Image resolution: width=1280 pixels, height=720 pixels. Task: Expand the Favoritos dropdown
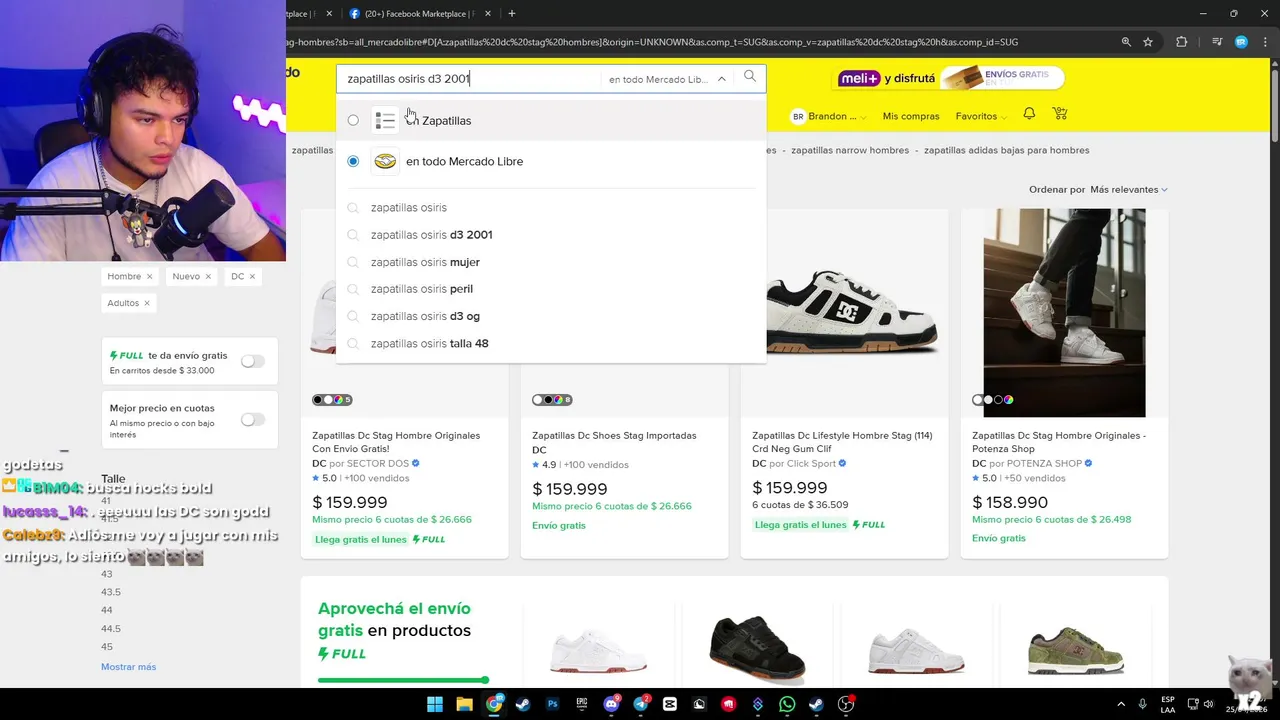981,116
